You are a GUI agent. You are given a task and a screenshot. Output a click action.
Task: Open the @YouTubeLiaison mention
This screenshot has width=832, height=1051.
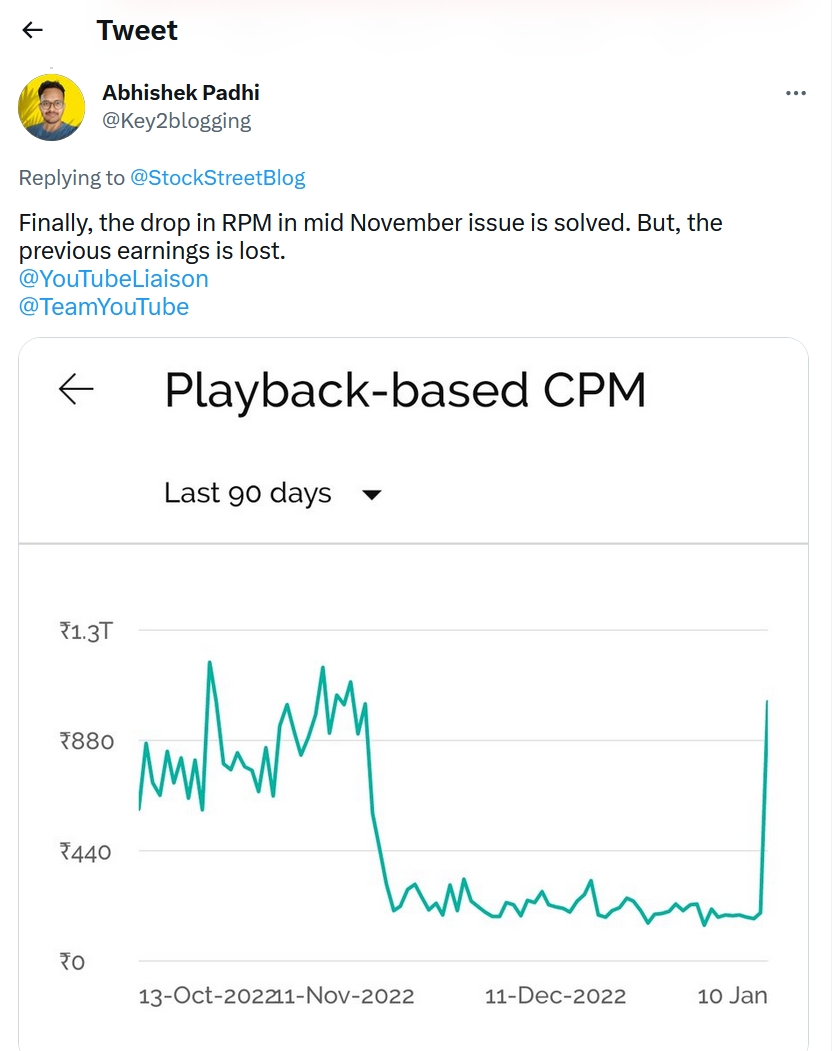[x=113, y=279]
